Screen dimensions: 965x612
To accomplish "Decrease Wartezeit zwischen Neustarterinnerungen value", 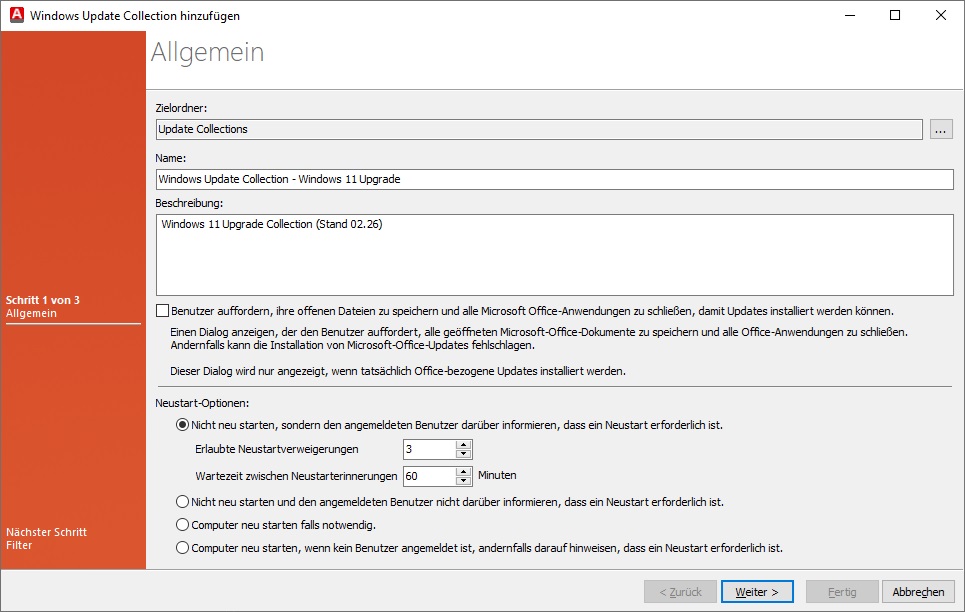I will tap(463, 480).
